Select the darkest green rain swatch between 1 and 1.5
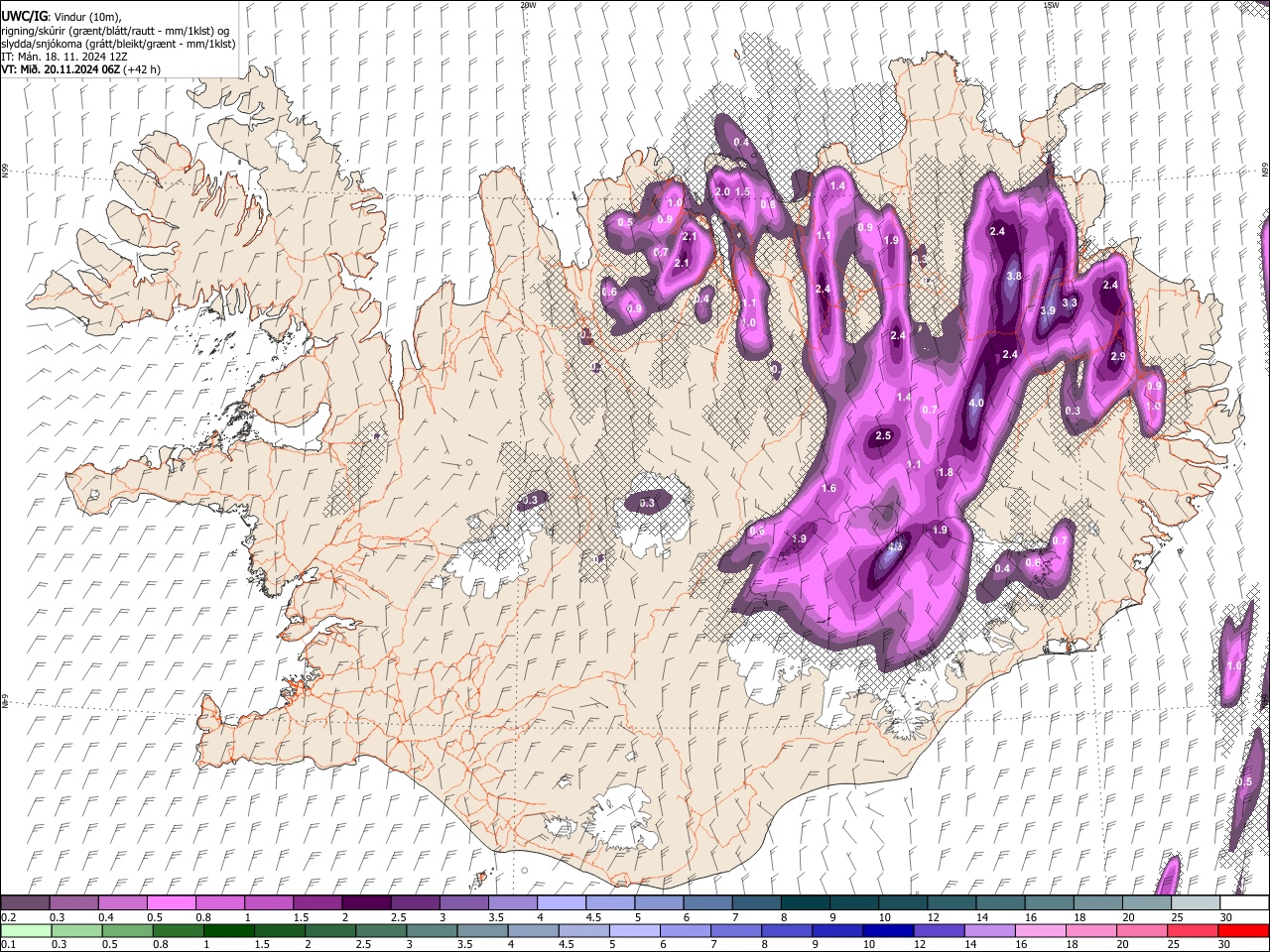Image resolution: width=1270 pixels, height=952 pixels. pyautogui.click(x=228, y=930)
